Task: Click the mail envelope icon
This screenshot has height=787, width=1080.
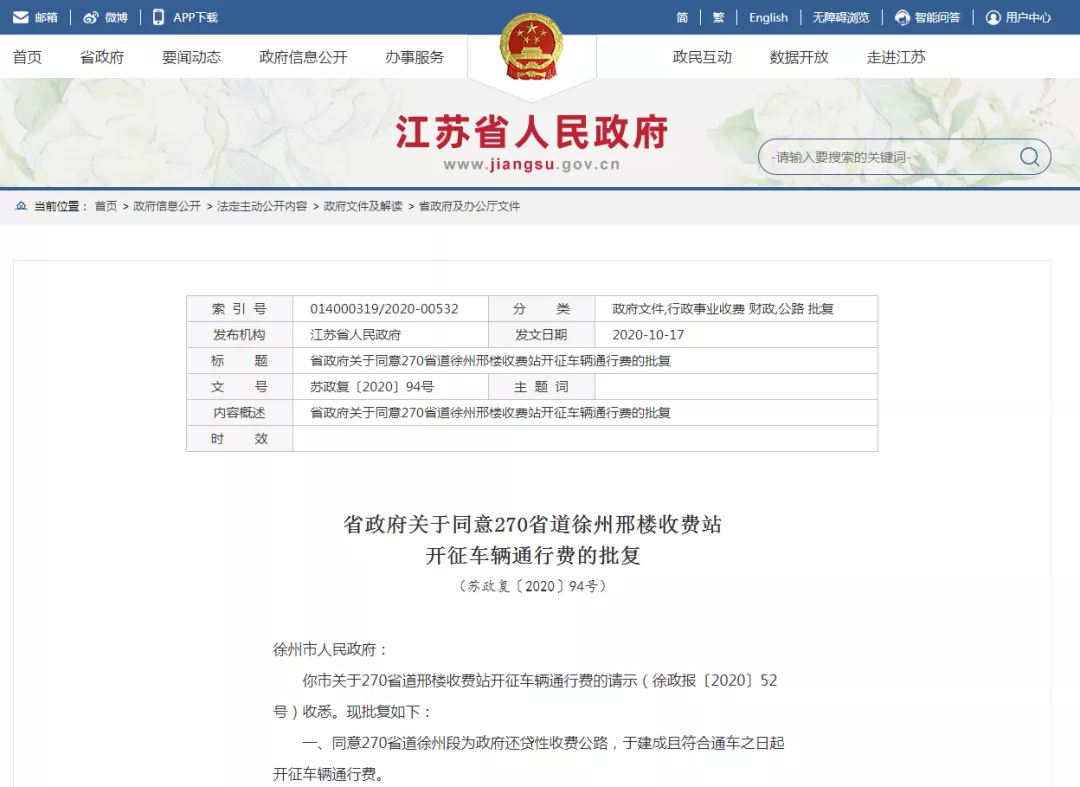Action: point(20,17)
